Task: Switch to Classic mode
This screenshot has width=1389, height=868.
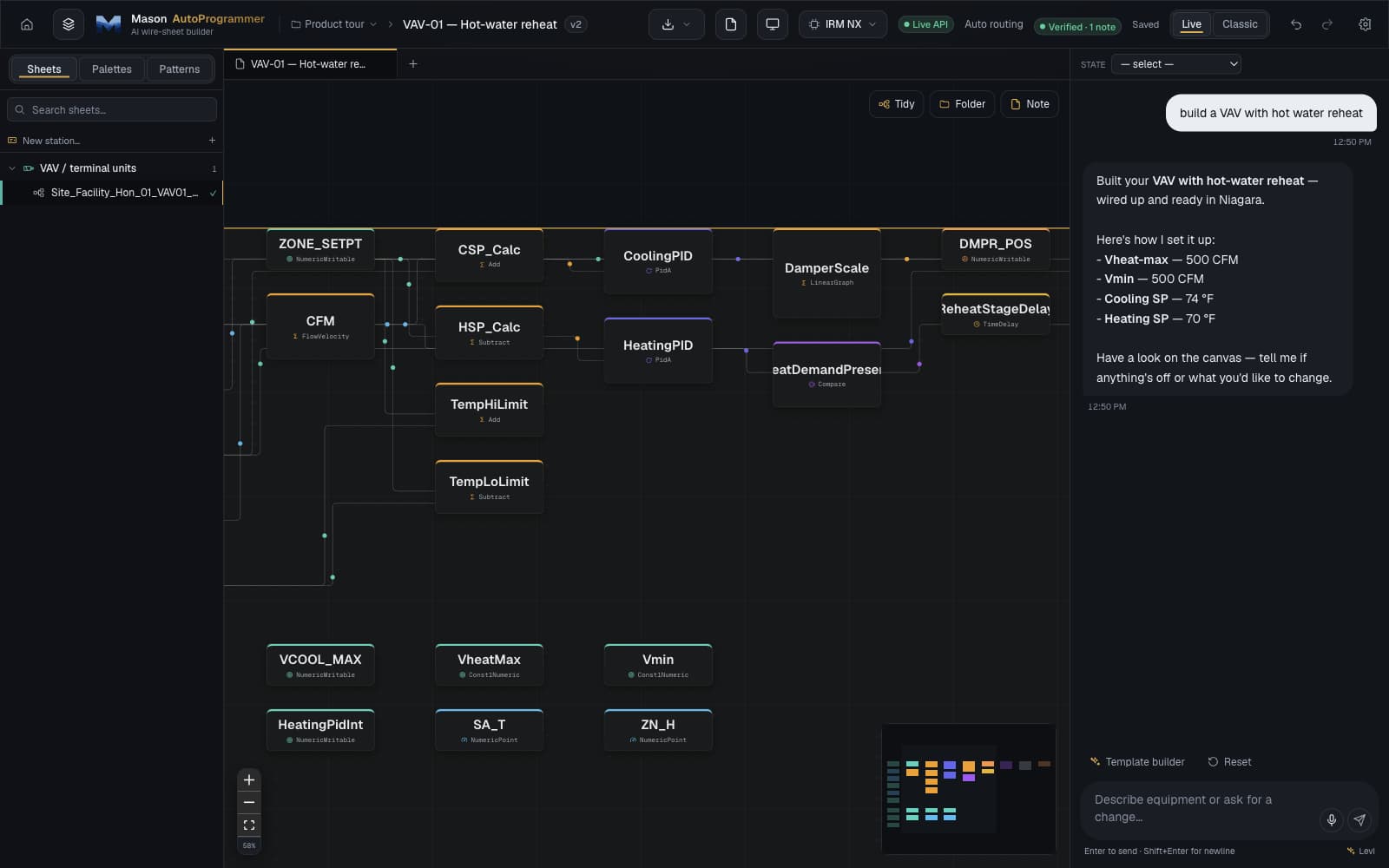Action: pyautogui.click(x=1240, y=24)
